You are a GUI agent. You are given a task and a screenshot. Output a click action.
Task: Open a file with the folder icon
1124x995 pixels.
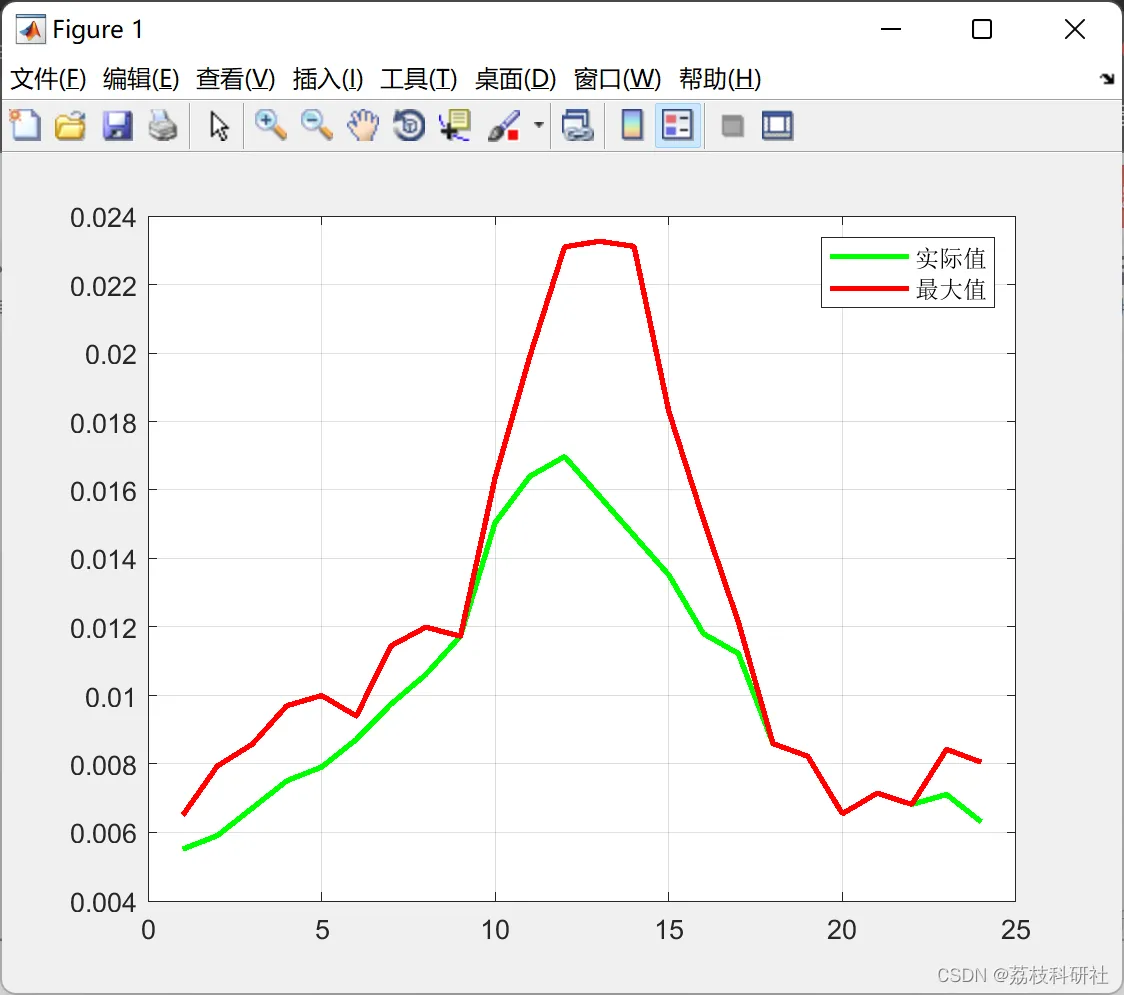[x=70, y=126]
